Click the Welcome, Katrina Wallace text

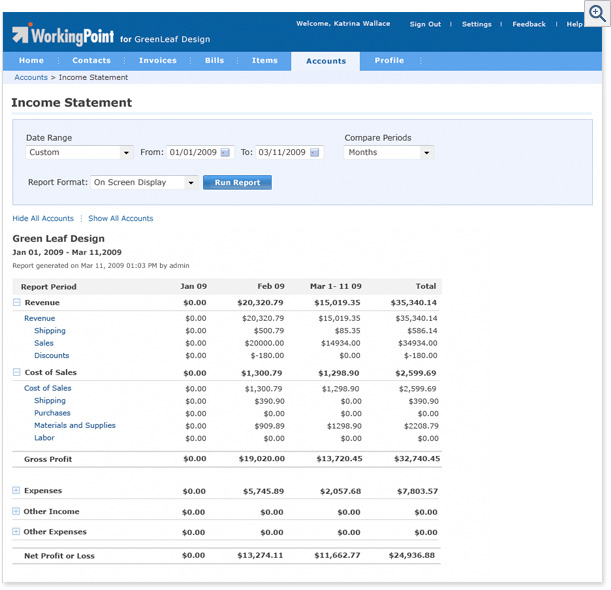[x=343, y=23]
